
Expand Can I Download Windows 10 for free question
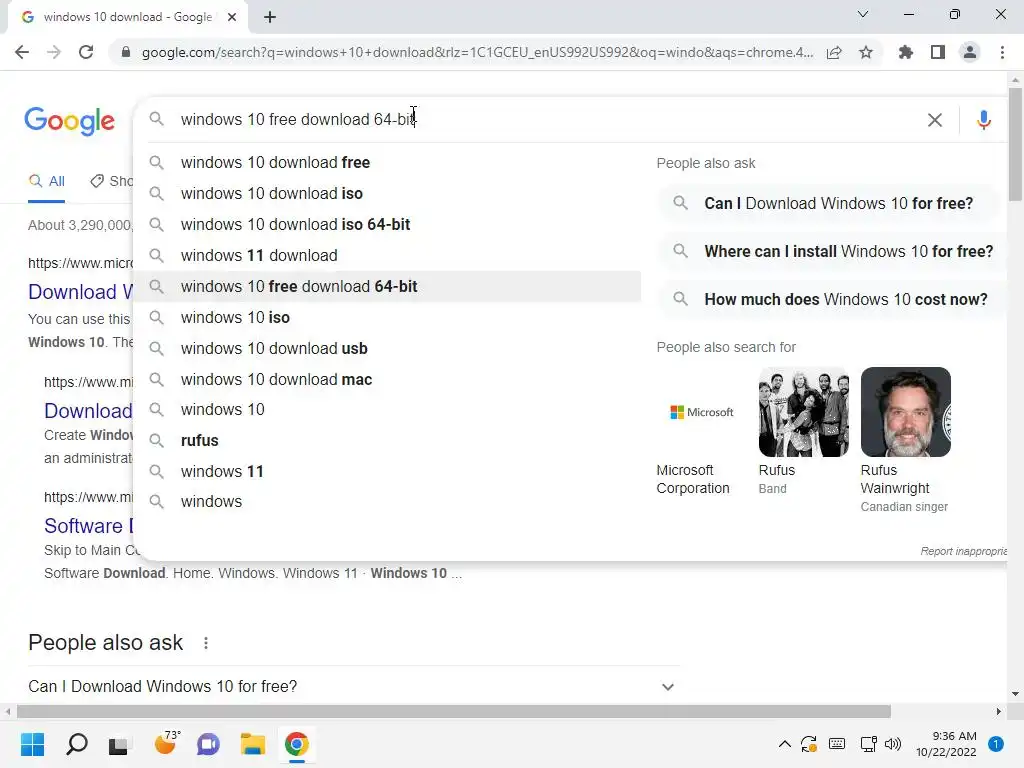click(x=353, y=687)
